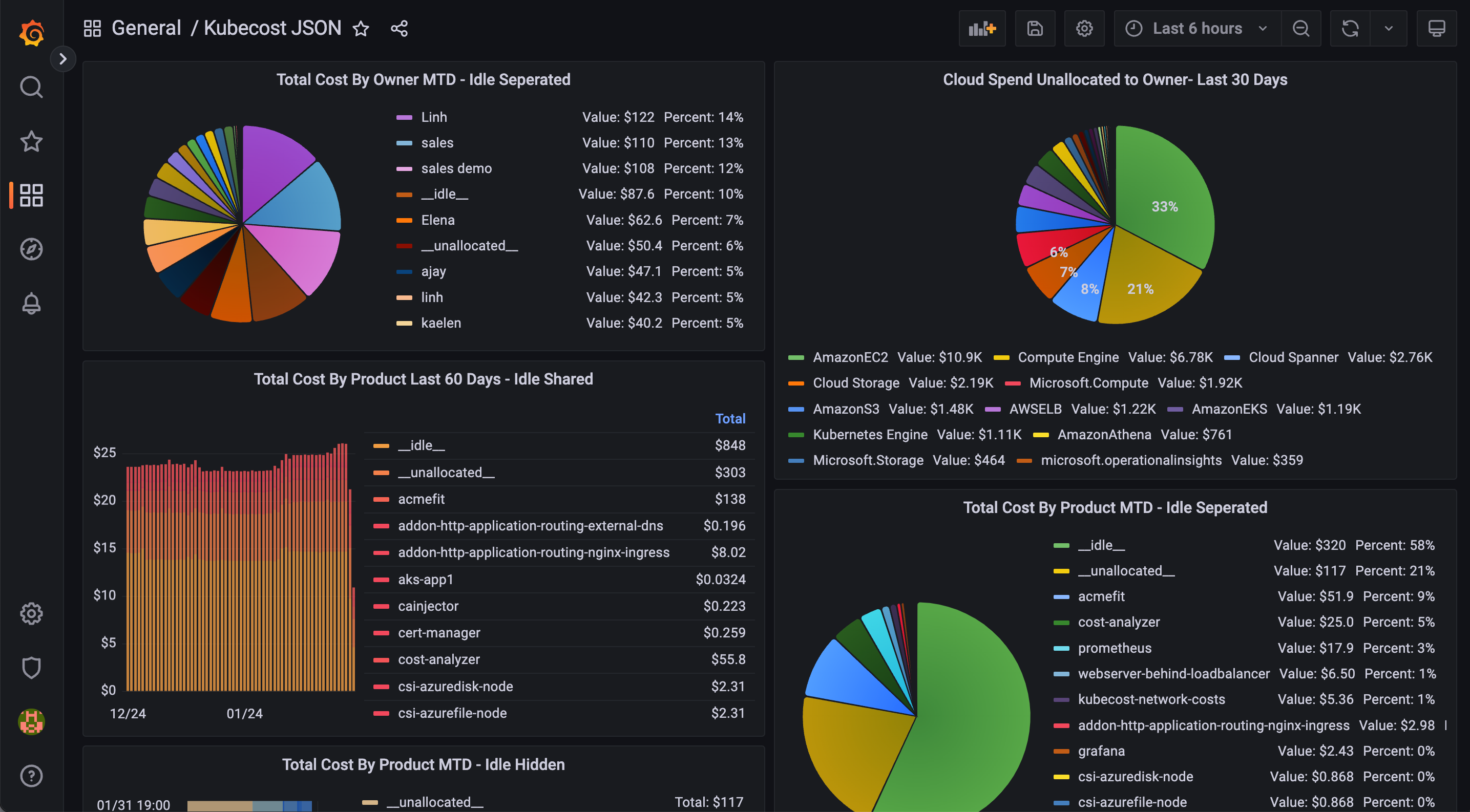Toggle the Linh series in the owner legend
This screenshot has height=812, width=1470.
434,117
